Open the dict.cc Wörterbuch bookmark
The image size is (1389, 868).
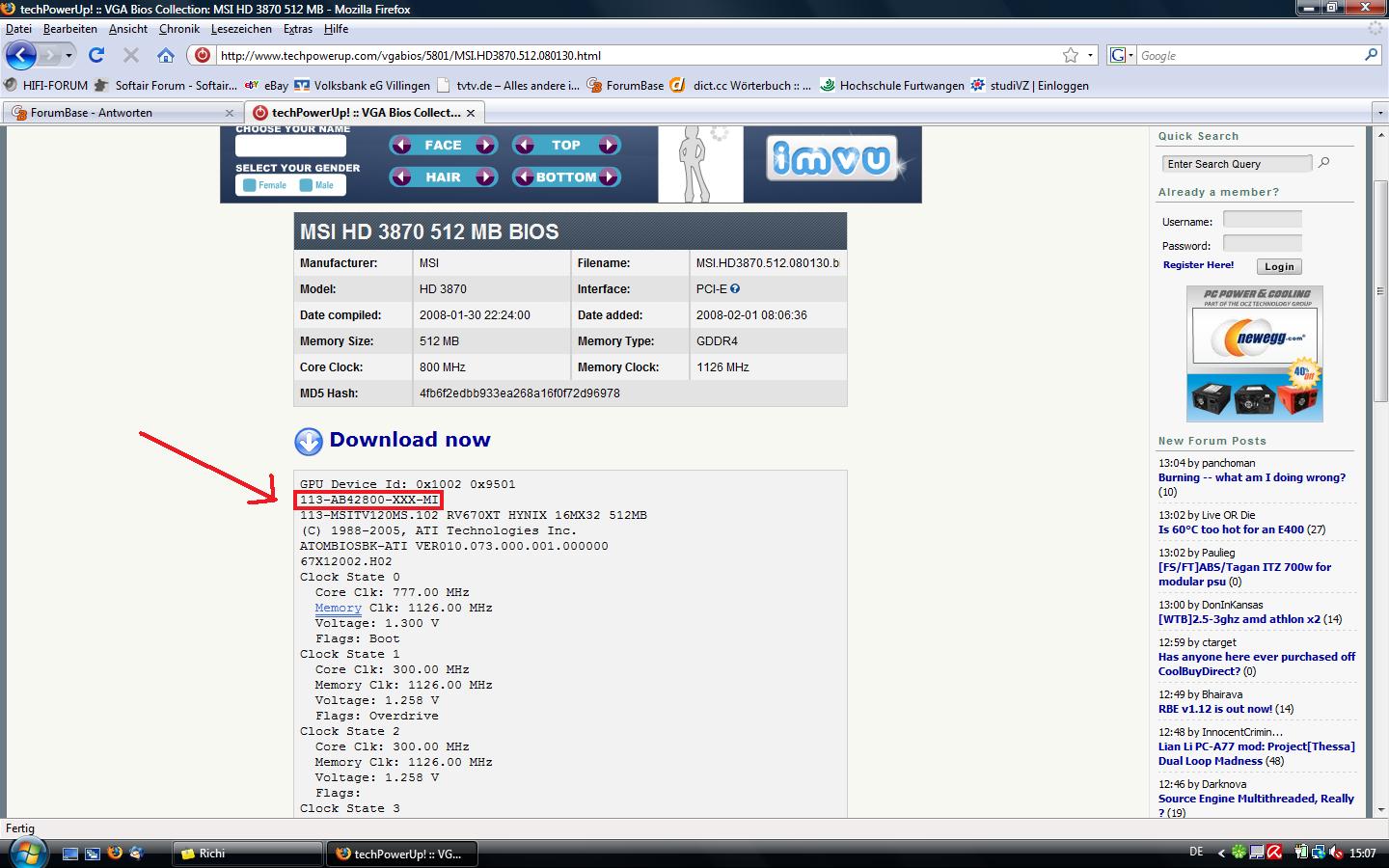(x=742, y=85)
